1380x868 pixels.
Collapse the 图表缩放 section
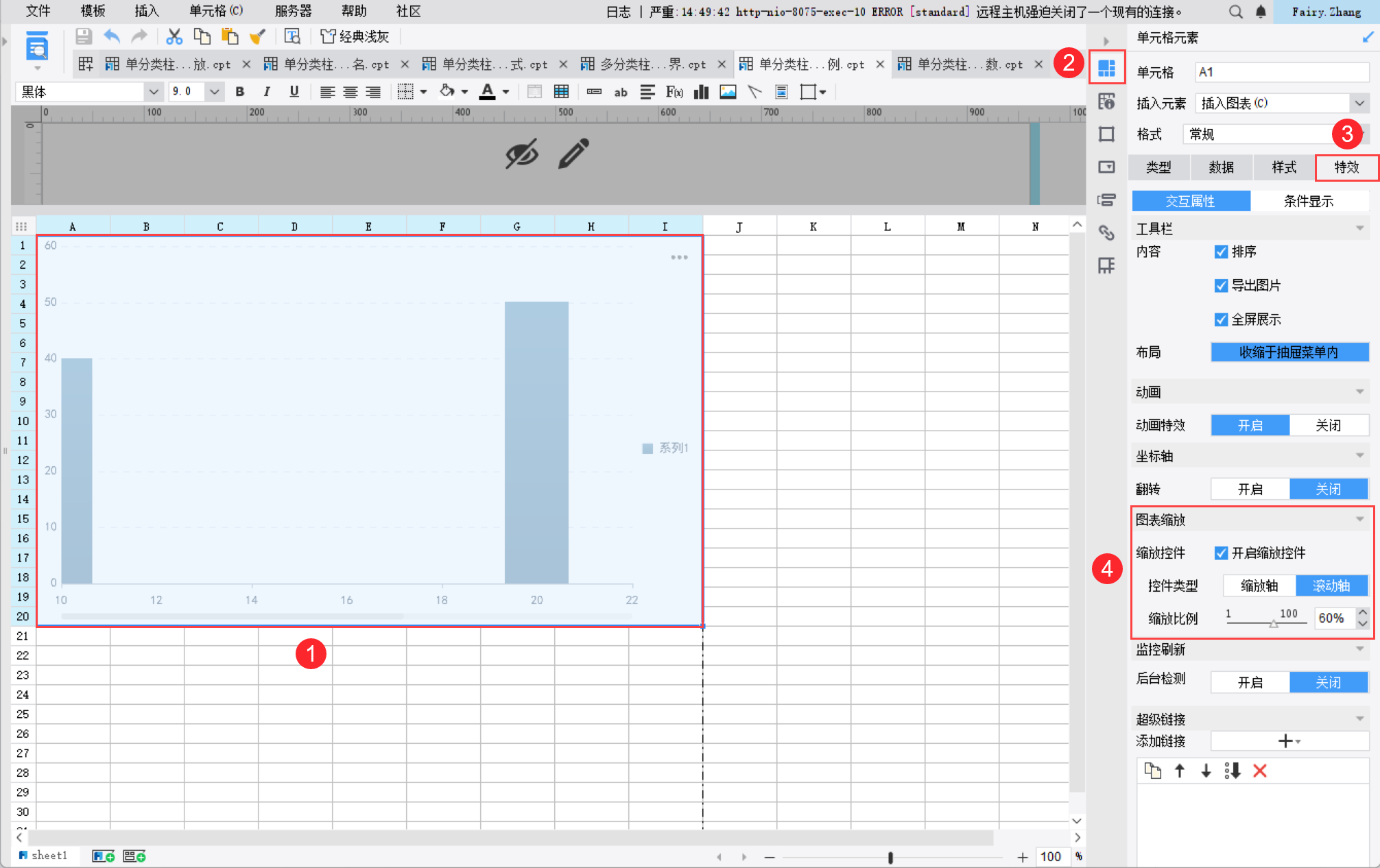[1359, 520]
